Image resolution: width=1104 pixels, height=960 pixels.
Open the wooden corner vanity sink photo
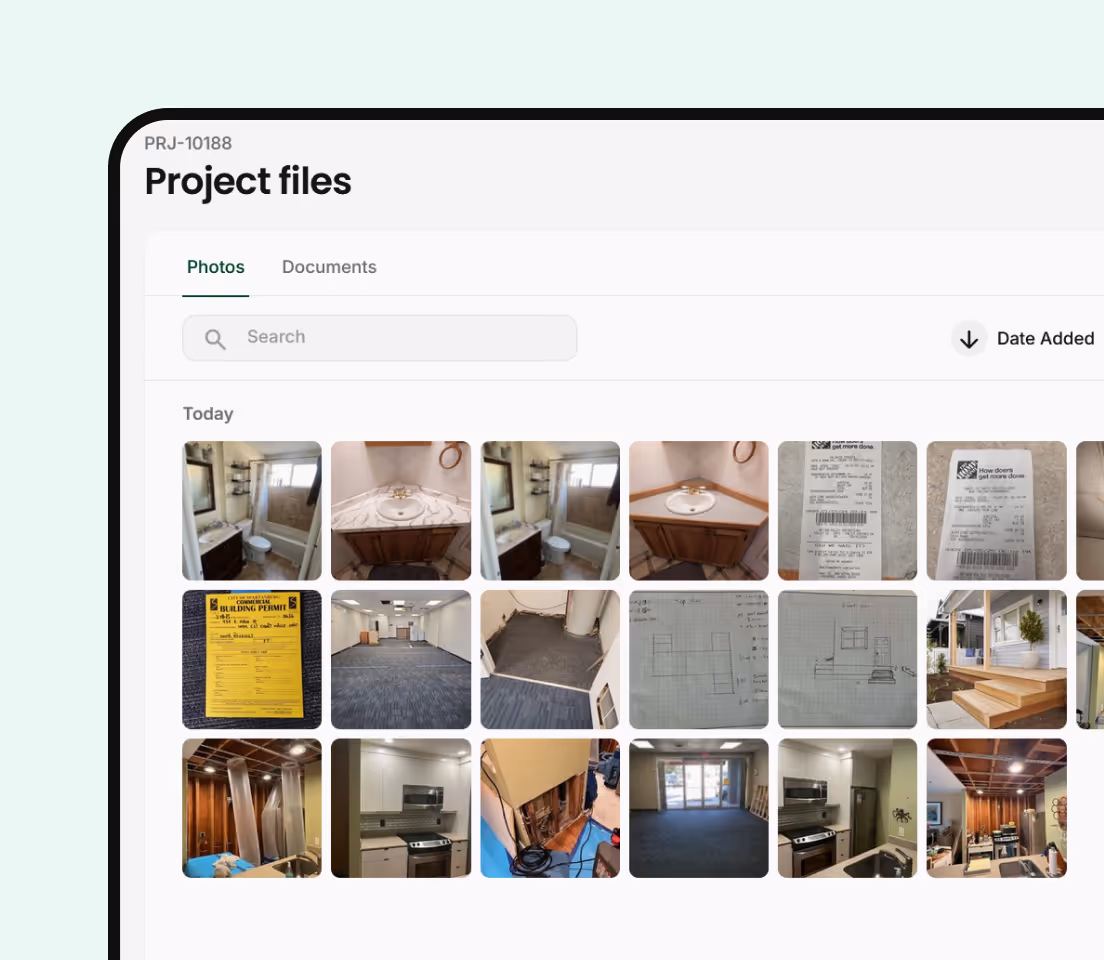click(x=698, y=511)
